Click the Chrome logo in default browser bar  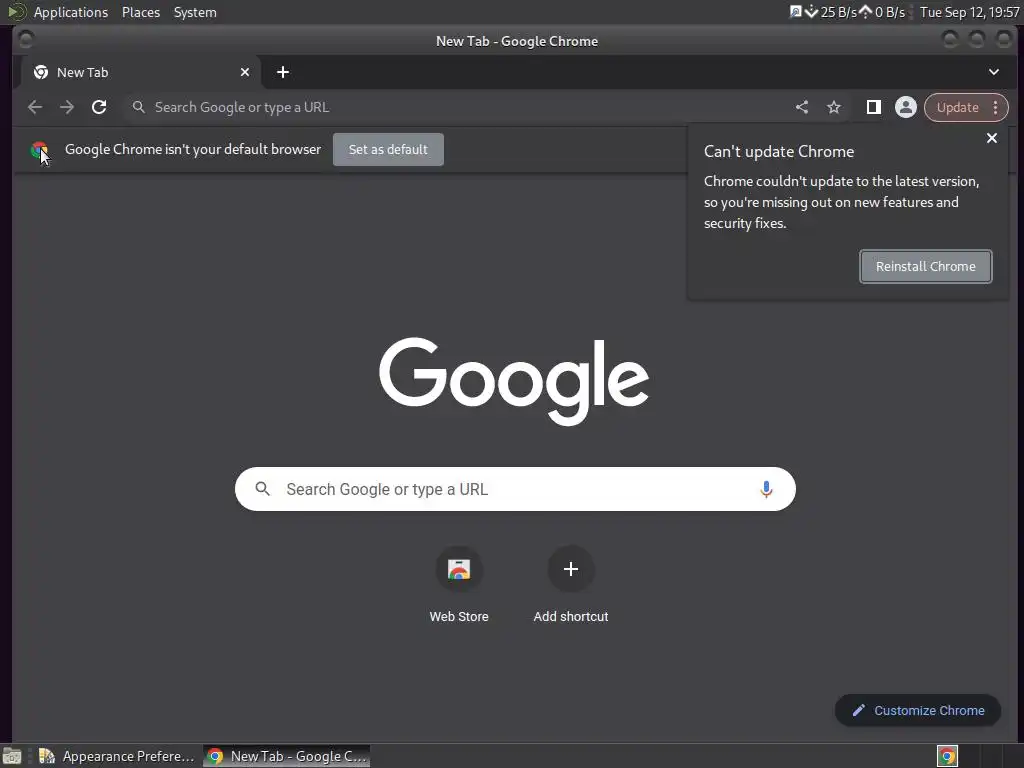(39, 150)
